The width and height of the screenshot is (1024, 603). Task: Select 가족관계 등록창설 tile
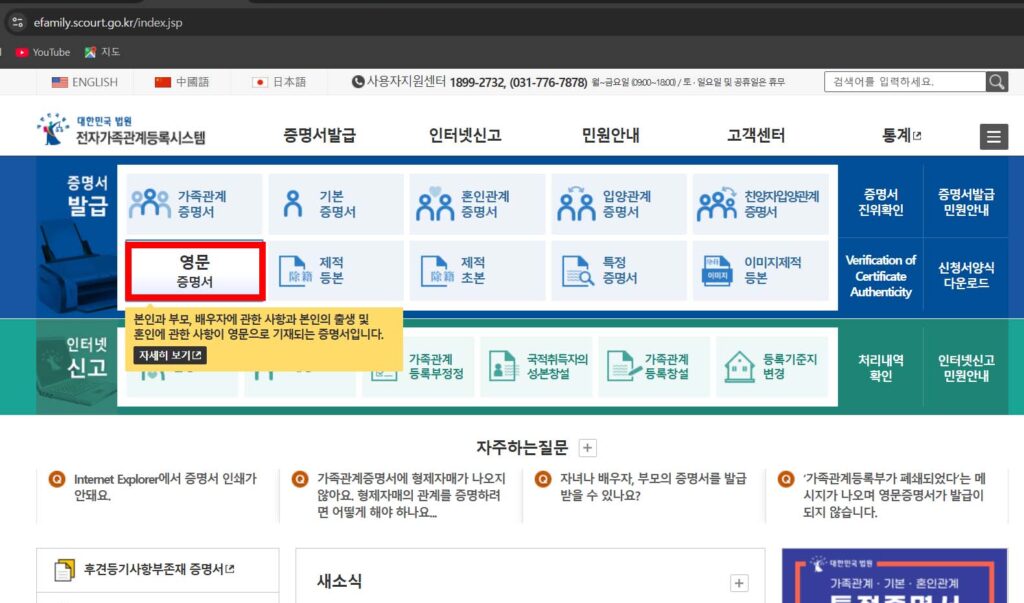point(654,367)
